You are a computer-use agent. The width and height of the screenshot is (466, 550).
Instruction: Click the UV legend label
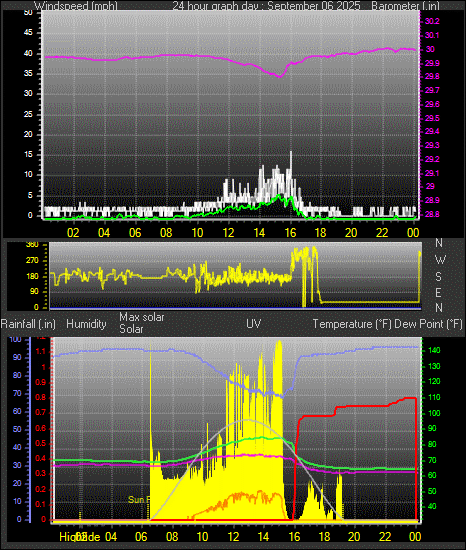pos(254,323)
